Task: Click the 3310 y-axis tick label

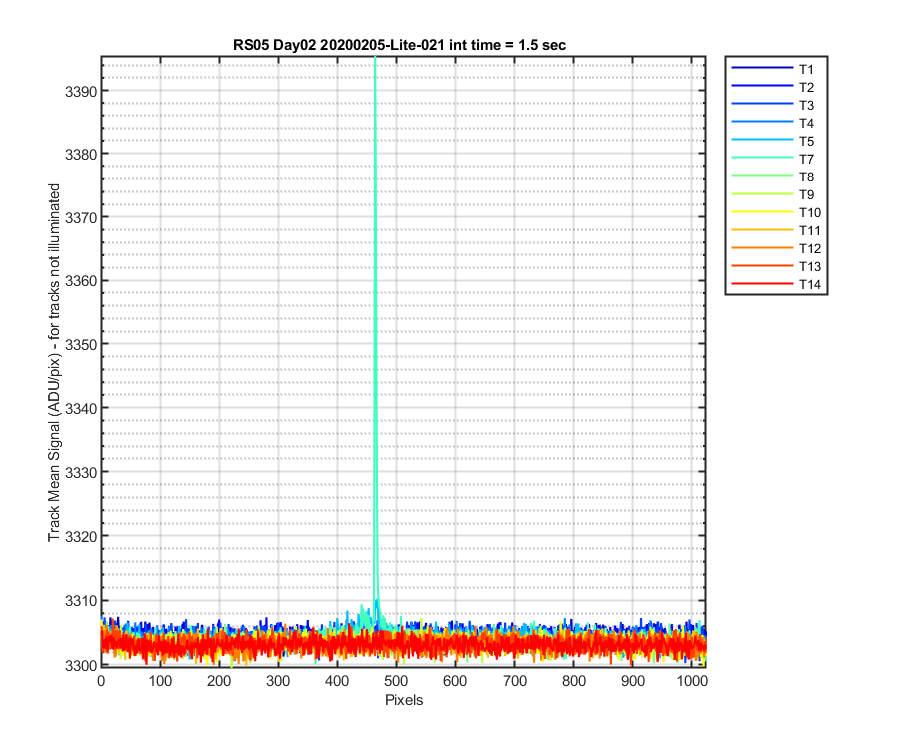Action: coord(81,601)
